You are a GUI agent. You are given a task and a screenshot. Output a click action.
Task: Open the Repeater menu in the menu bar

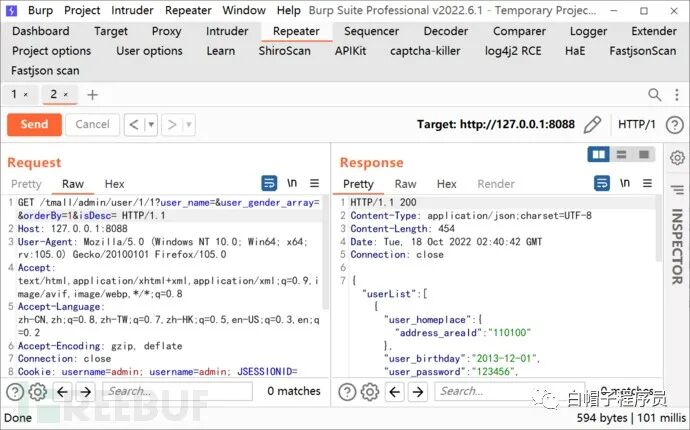coord(188,10)
